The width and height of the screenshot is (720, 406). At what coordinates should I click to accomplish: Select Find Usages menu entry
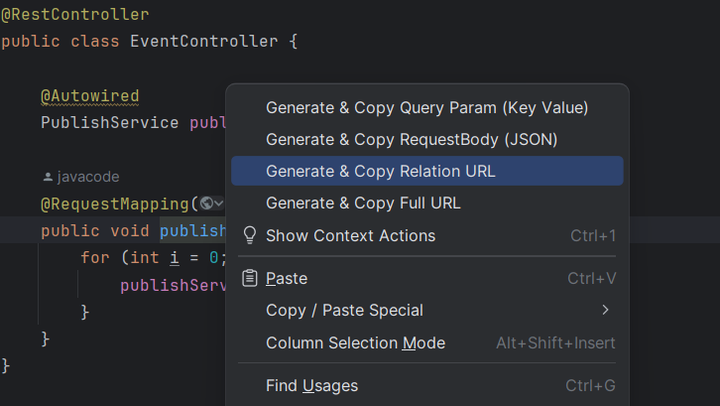pos(427,385)
